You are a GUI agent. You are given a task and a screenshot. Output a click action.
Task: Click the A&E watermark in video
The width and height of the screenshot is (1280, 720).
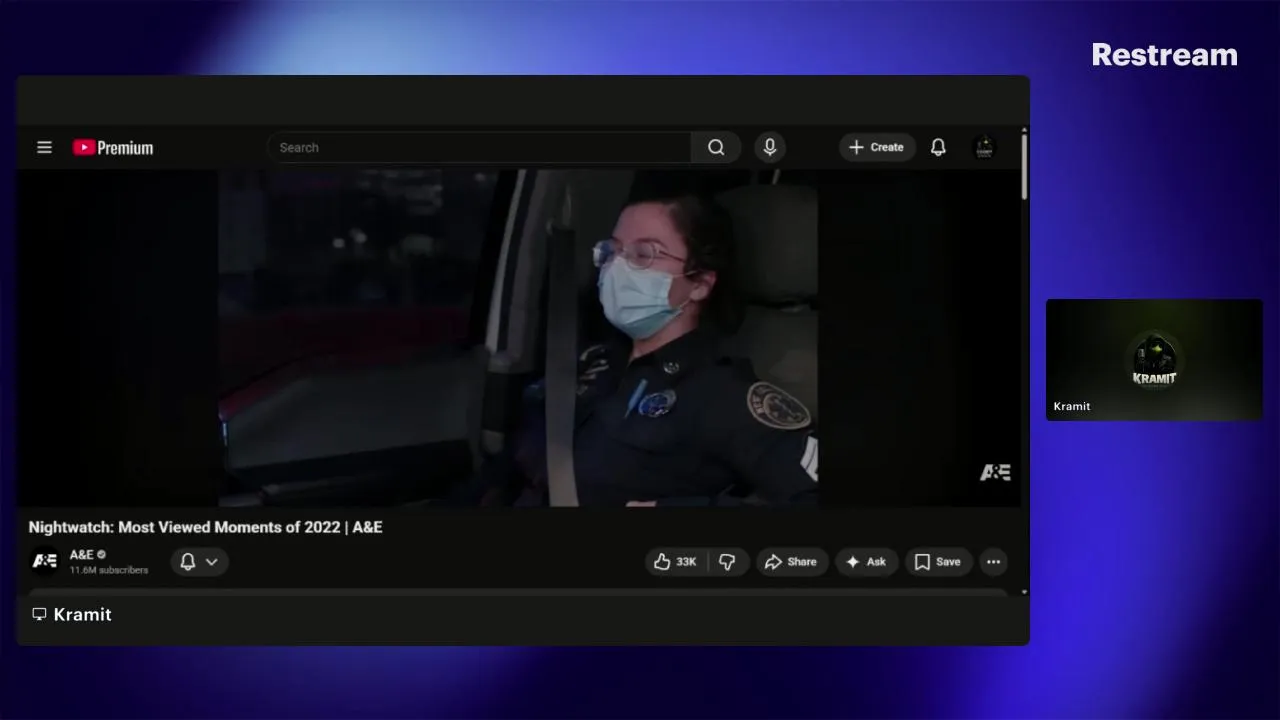point(995,472)
